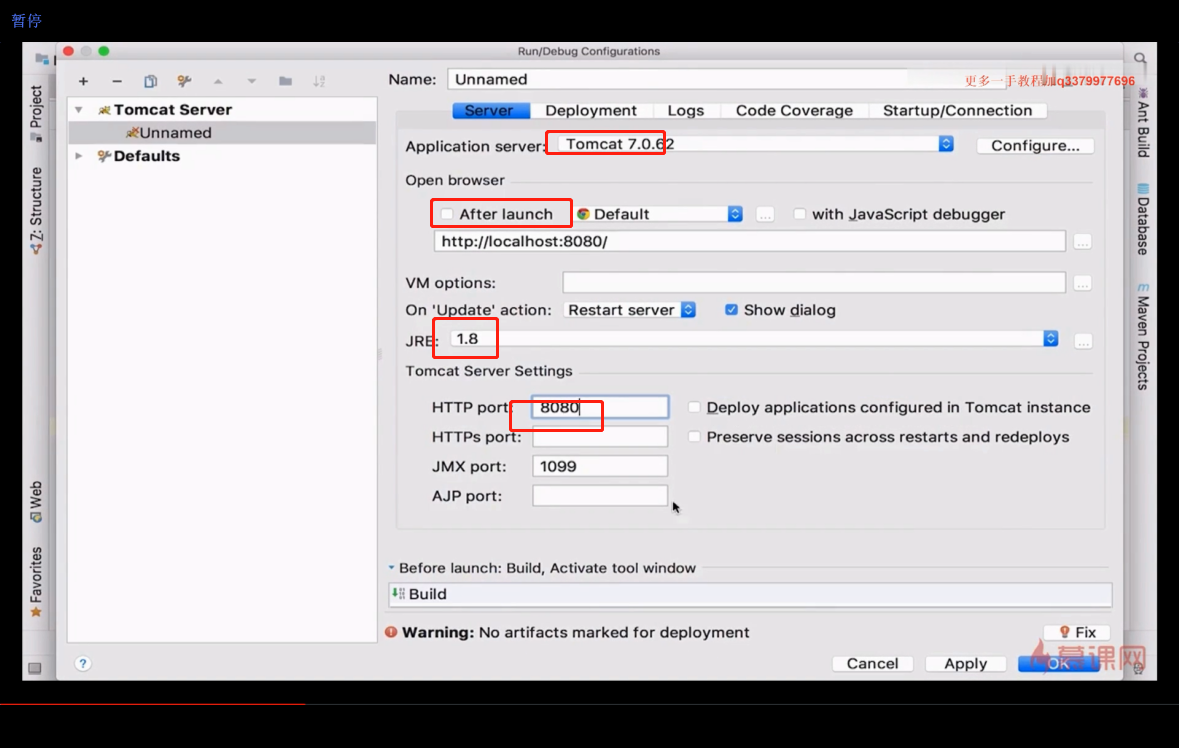1179x748 pixels.
Task: Enable with JavaScript debugger checkbox
Action: tap(799, 214)
